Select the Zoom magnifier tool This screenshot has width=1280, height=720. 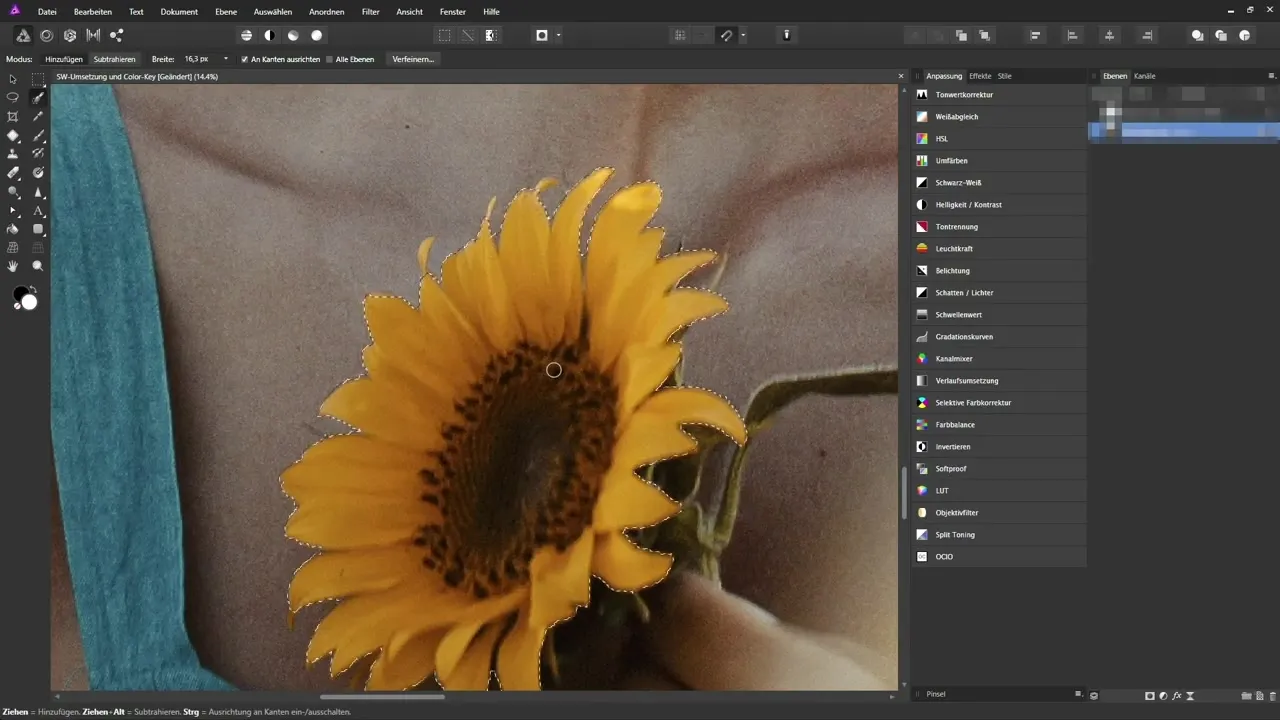click(38, 266)
